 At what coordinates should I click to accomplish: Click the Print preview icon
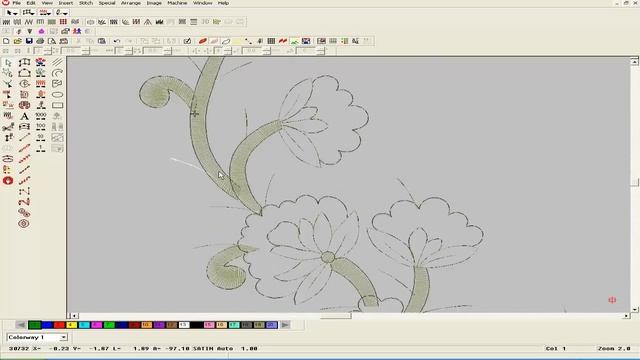tap(52, 41)
